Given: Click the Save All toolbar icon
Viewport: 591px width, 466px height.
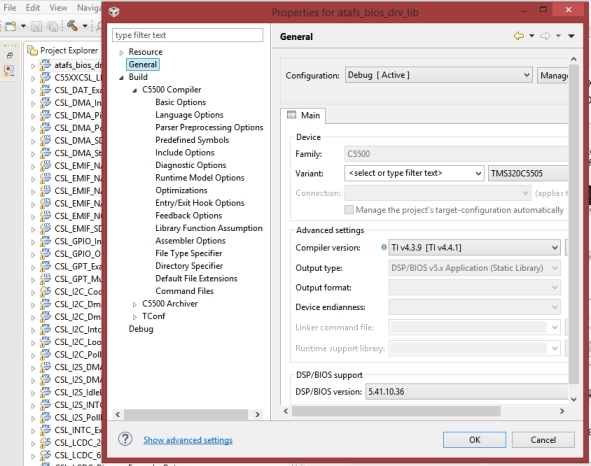Looking at the screenshot, I should pyautogui.click(x=52, y=26).
